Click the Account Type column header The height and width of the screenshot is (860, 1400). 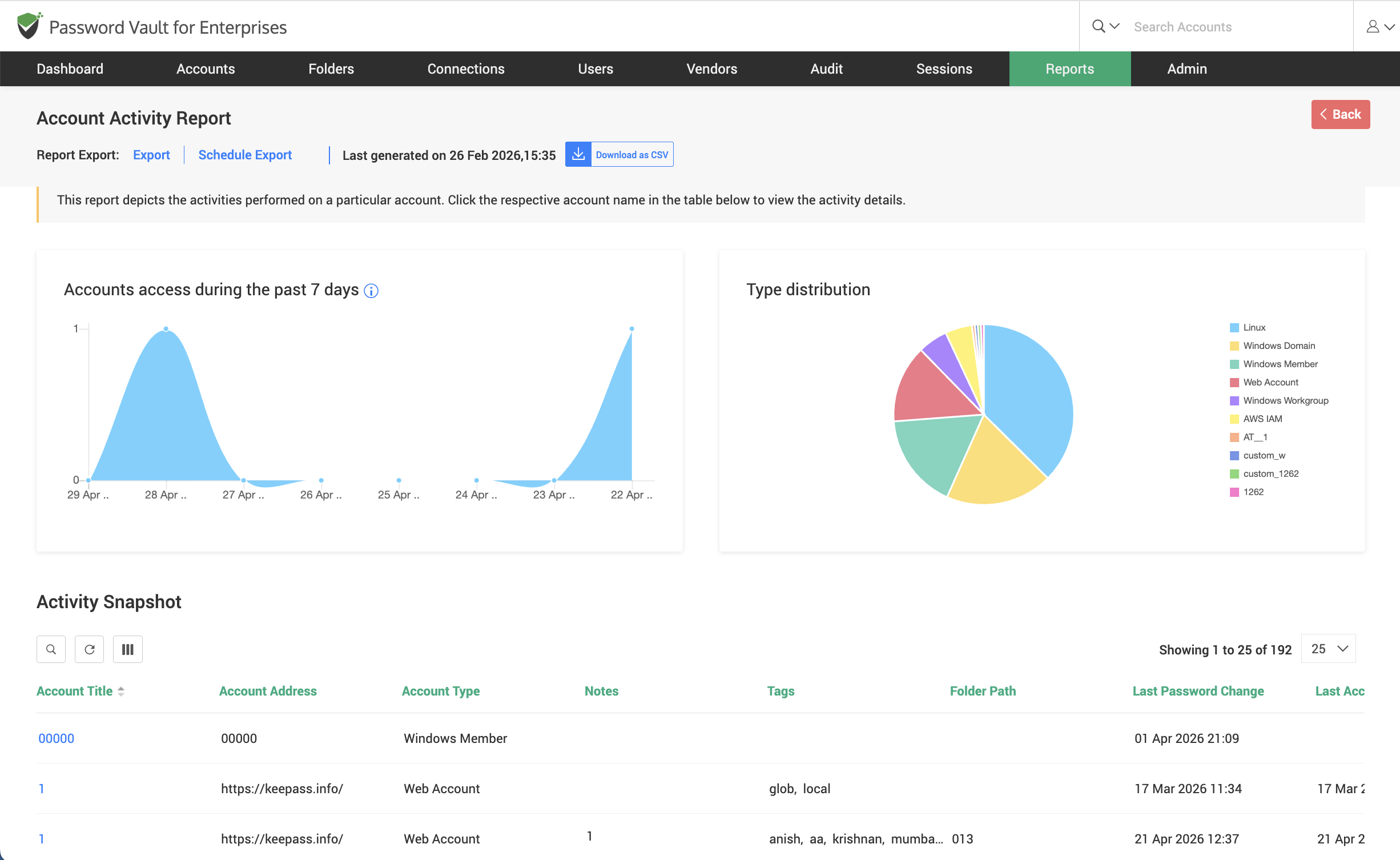(x=441, y=691)
